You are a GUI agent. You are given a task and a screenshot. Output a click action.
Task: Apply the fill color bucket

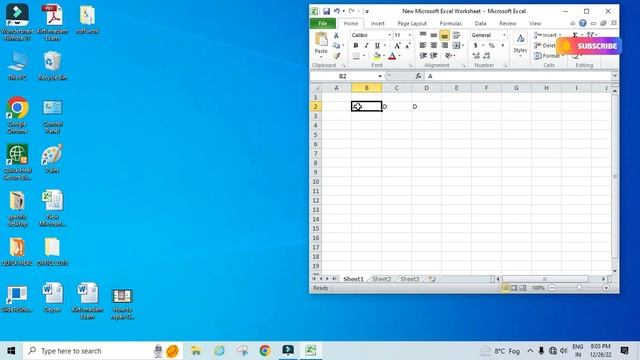click(377, 56)
